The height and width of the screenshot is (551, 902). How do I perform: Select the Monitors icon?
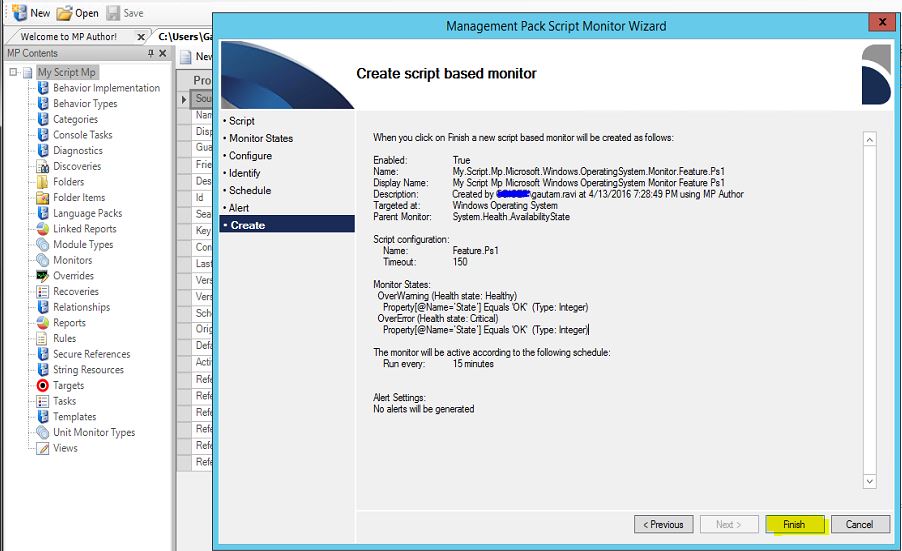point(43,260)
